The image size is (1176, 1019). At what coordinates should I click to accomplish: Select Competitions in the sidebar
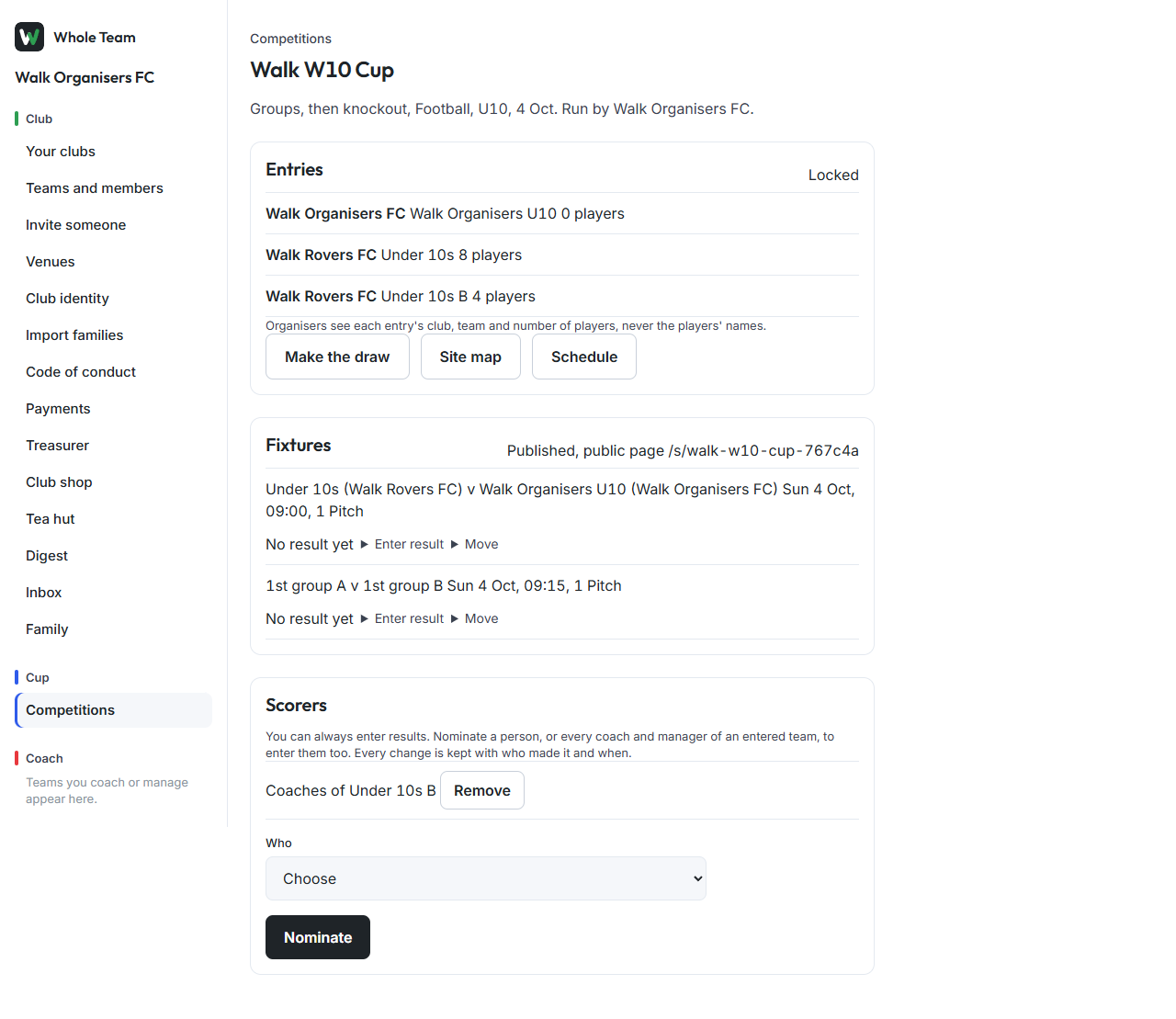point(114,710)
